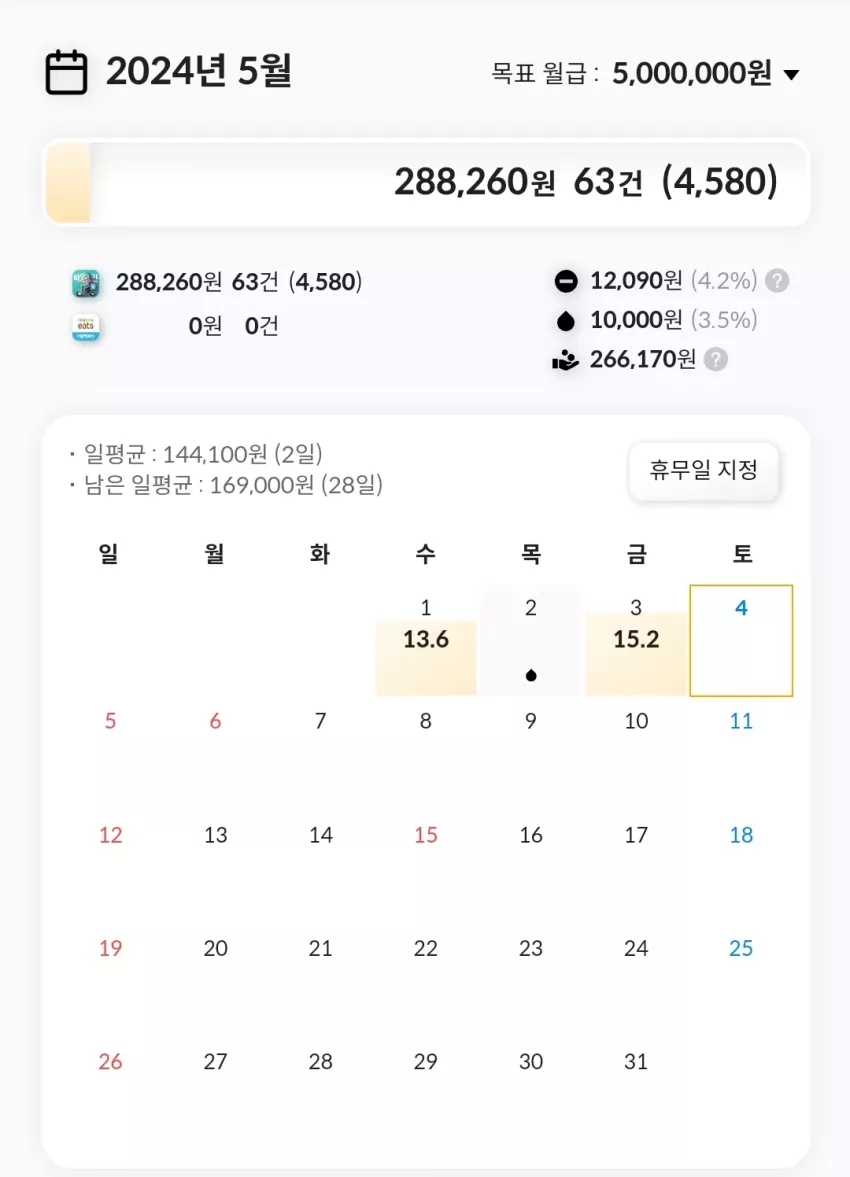Tap the 휴무일 지정 button
The width and height of the screenshot is (850, 1177).
pyautogui.click(x=704, y=471)
